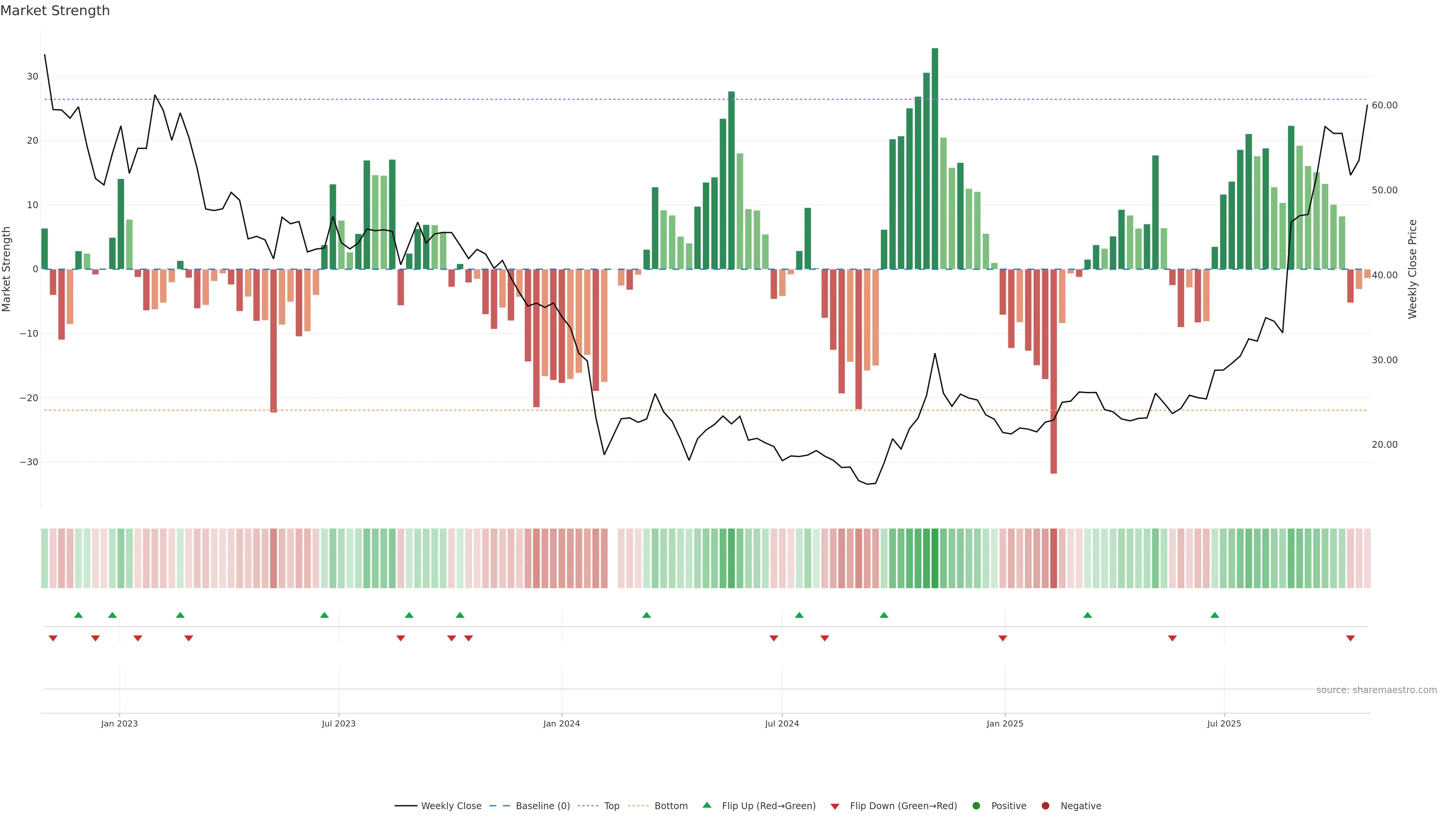Click the green Flip Up legend triangle
This screenshot has width=1456, height=819.
[706, 805]
